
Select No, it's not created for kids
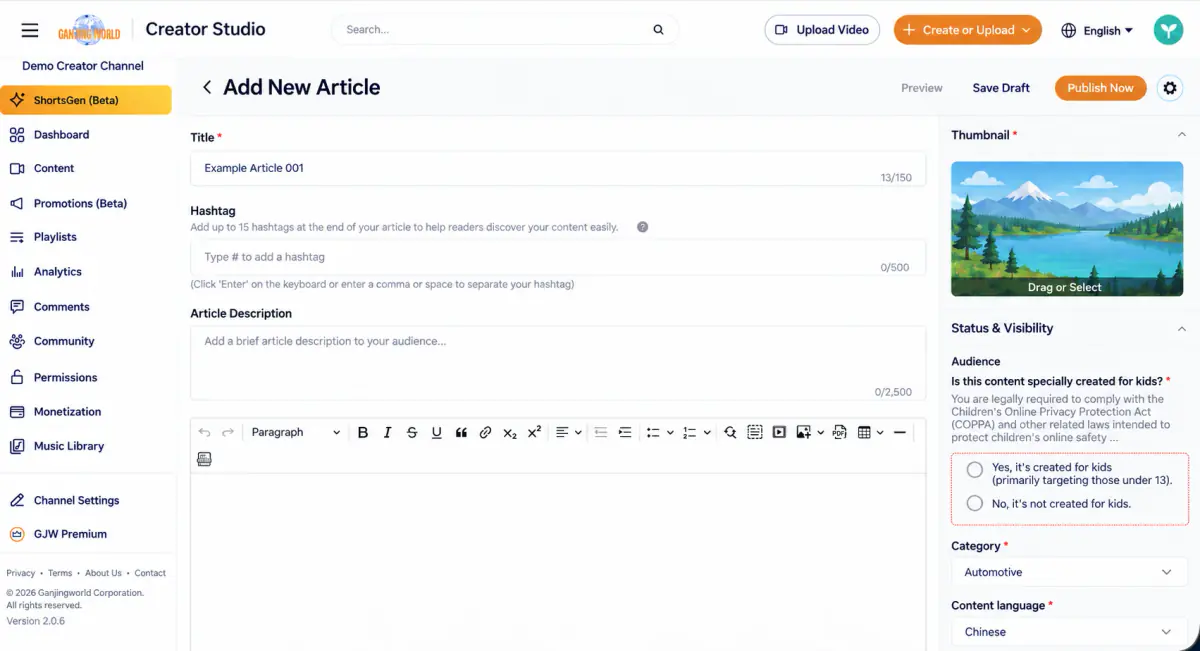[975, 503]
